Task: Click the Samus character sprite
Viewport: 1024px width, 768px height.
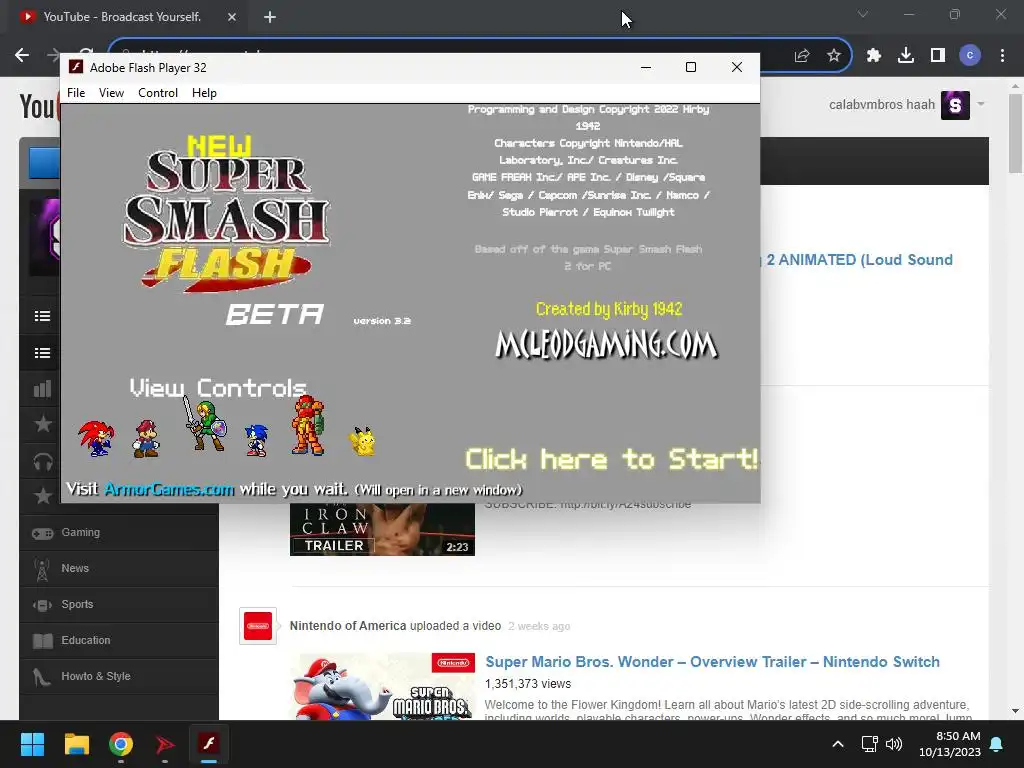Action: [x=308, y=425]
